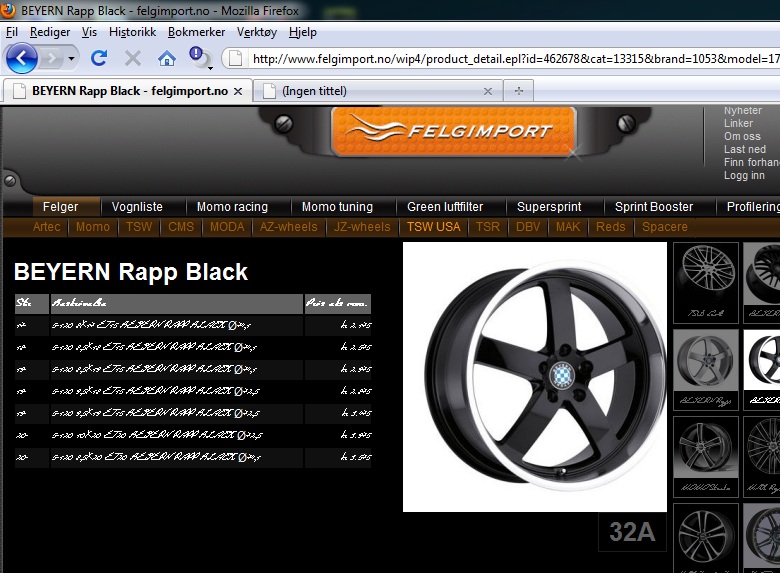Screen dimensions: 780x573
Task: Select Momo racing in navigation bar
Action: (x=232, y=207)
